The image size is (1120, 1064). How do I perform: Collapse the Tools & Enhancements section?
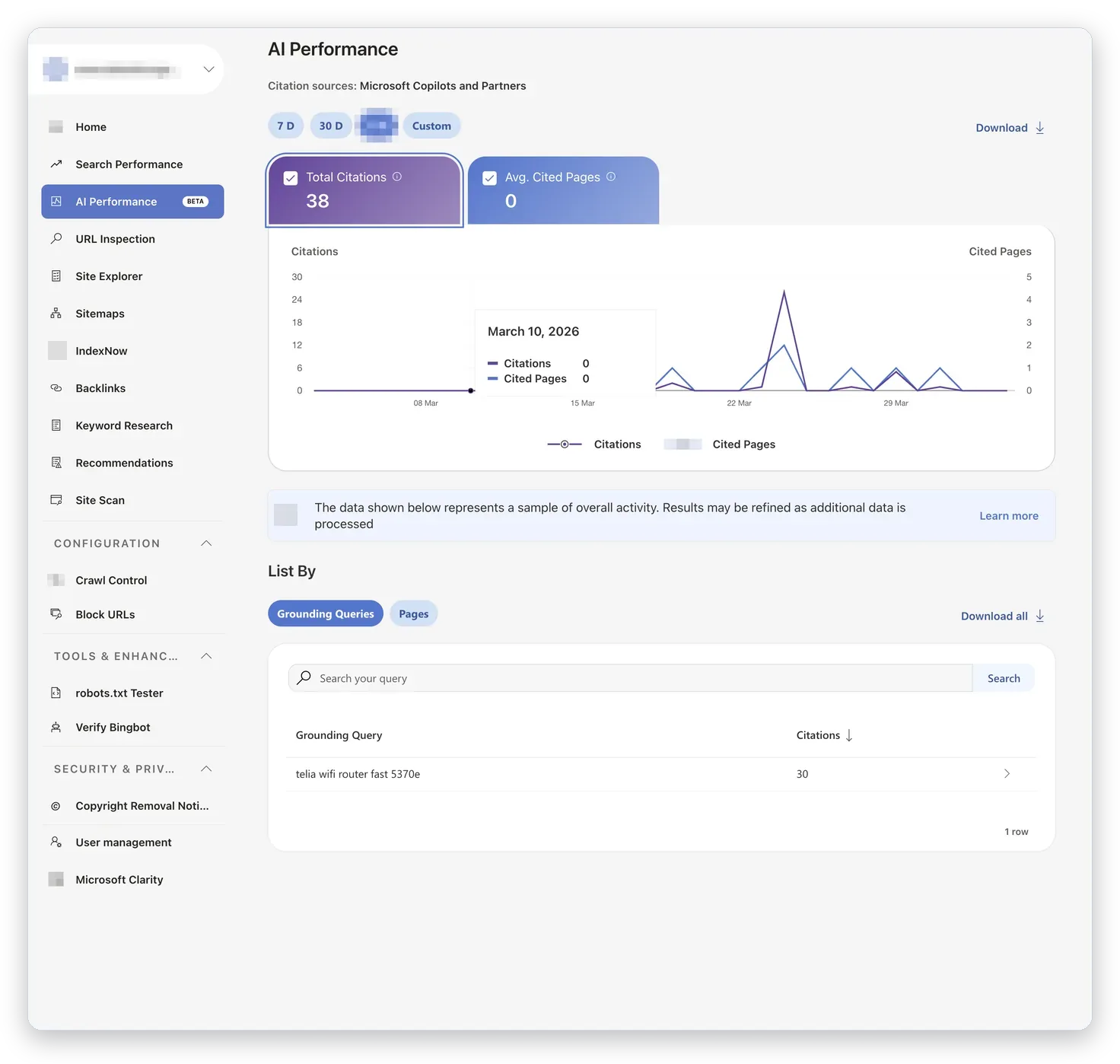[206, 655]
